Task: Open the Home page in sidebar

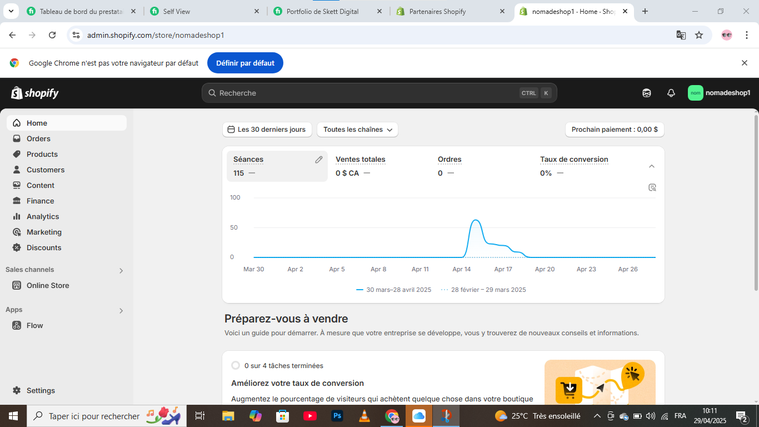Action: pyautogui.click(x=66, y=123)
